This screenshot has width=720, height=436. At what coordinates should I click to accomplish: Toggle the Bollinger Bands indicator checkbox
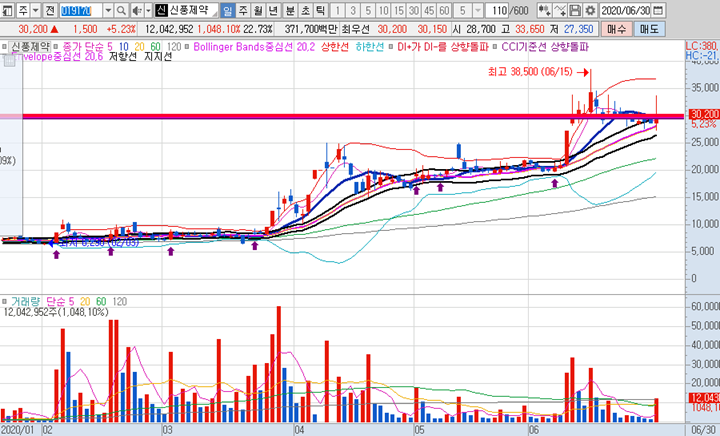[x=186, y=47]
